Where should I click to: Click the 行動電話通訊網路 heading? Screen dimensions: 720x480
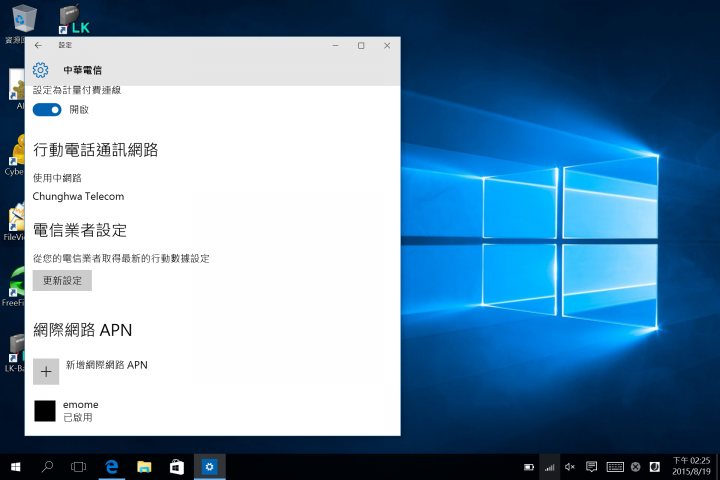coord(96,150)
